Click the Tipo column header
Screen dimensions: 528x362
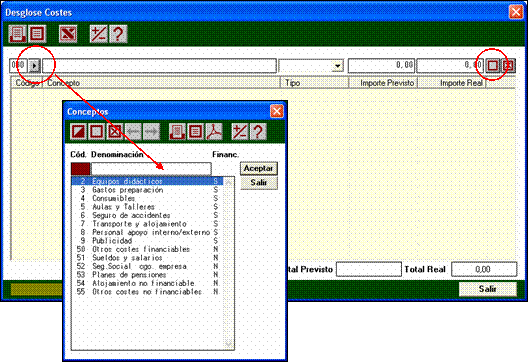click(314, 83)
